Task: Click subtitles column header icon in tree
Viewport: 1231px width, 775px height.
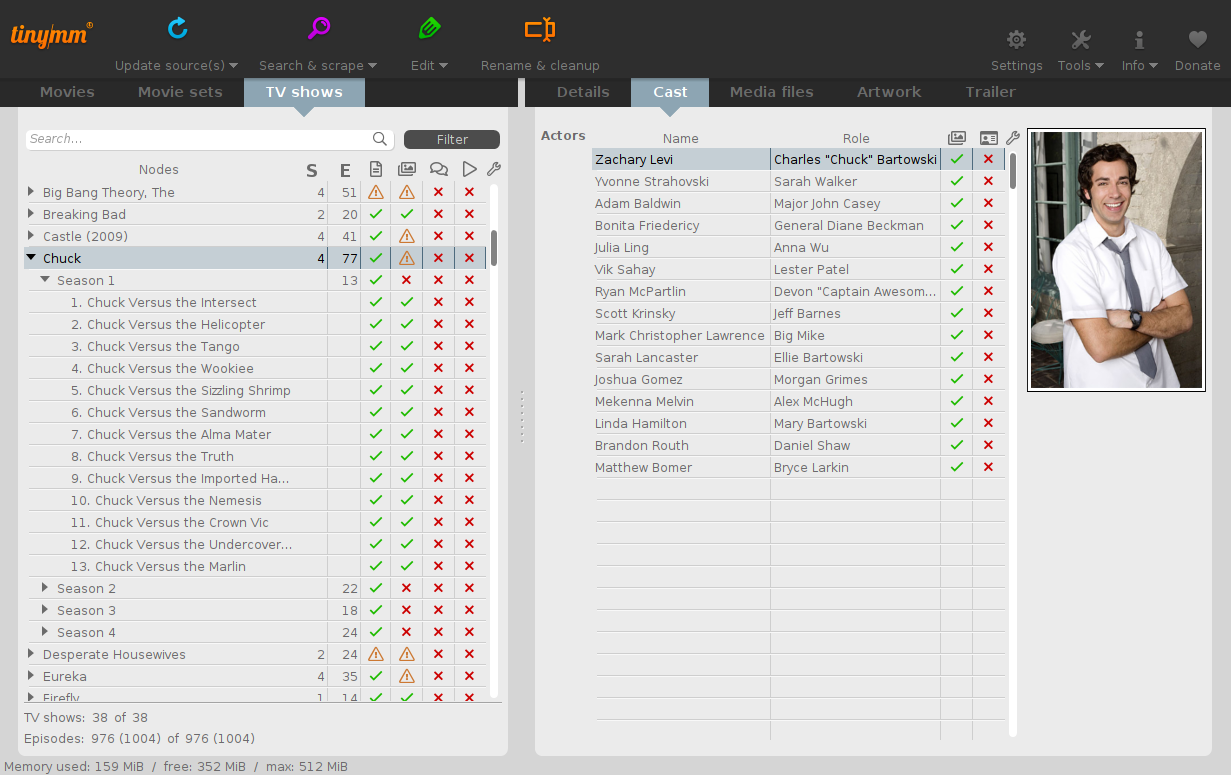Action: 438,169
